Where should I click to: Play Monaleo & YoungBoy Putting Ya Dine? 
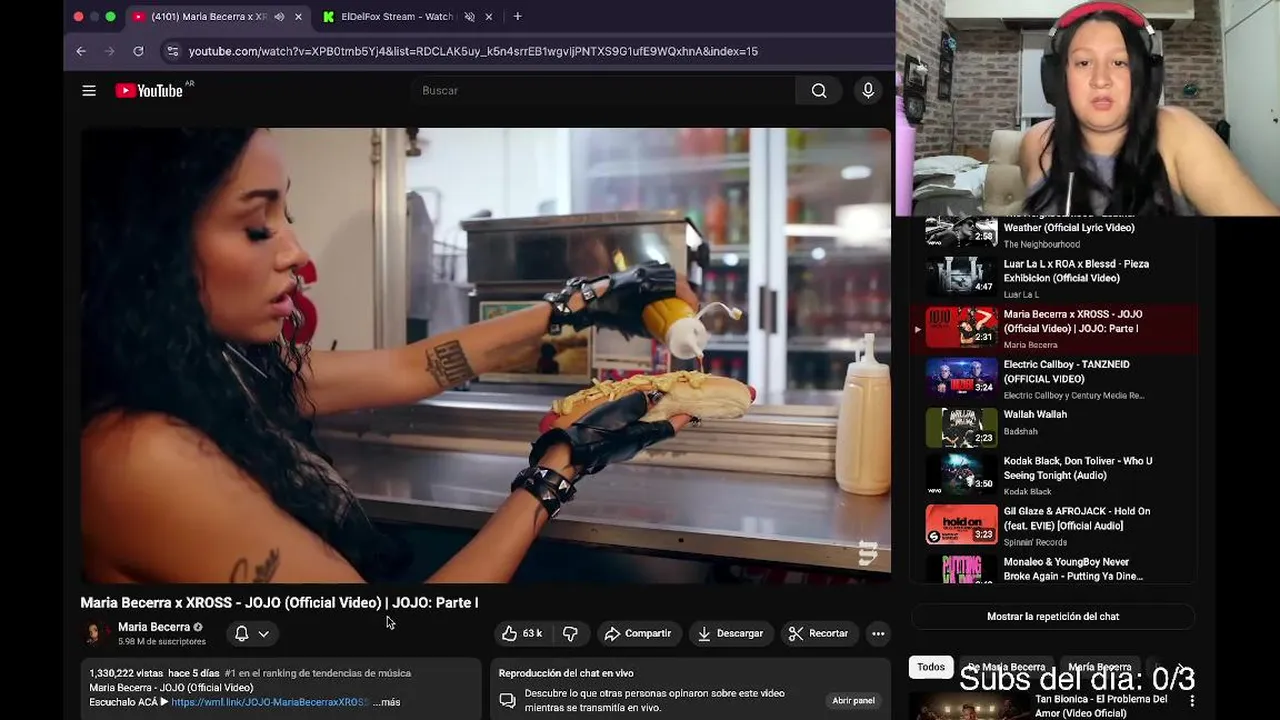[x=1053, y=568]
